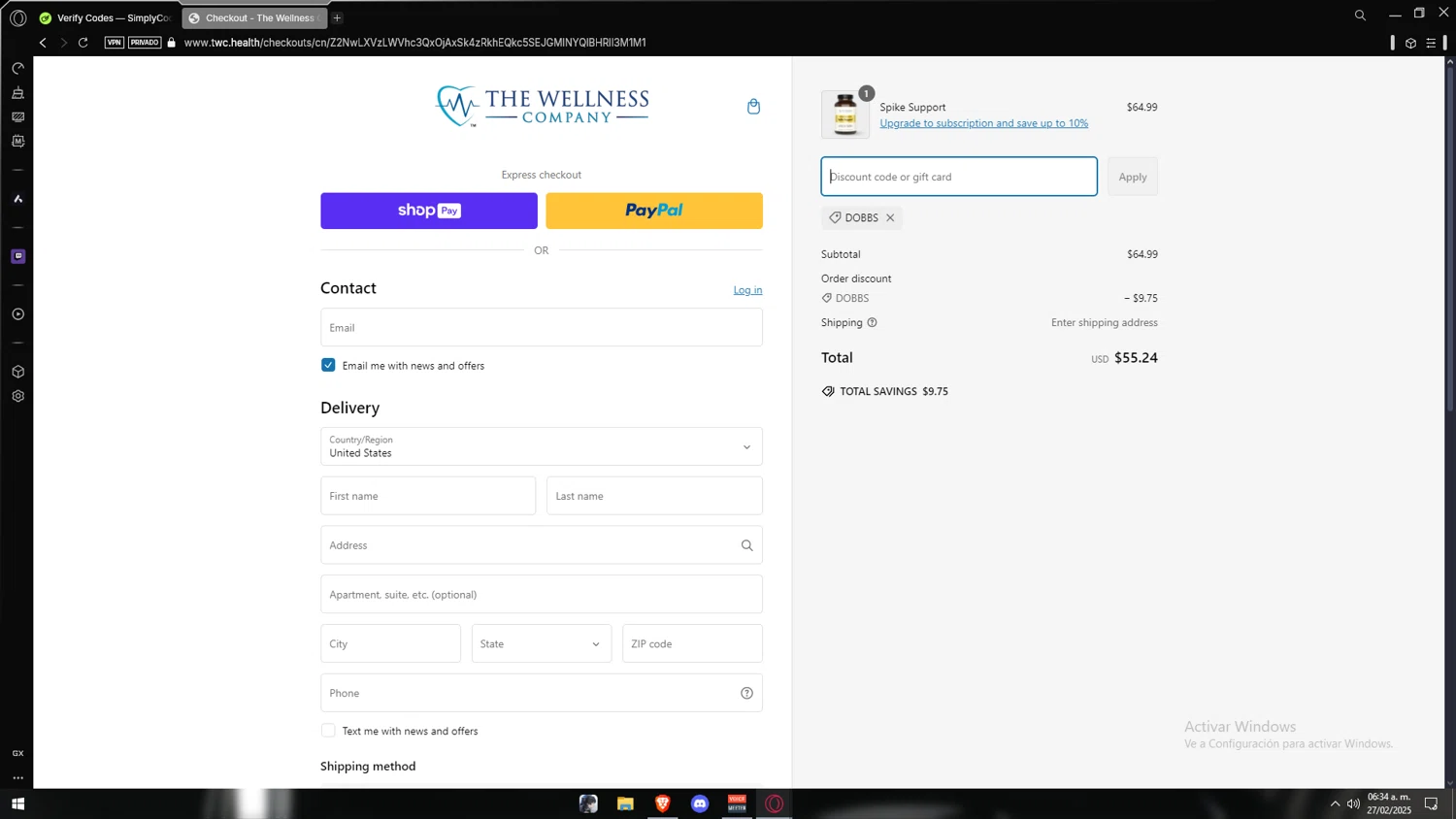Click the Apply discount button
The height and width of the screenshot is (819, 1456).
pyautogui.click(x=1133, y=177)
